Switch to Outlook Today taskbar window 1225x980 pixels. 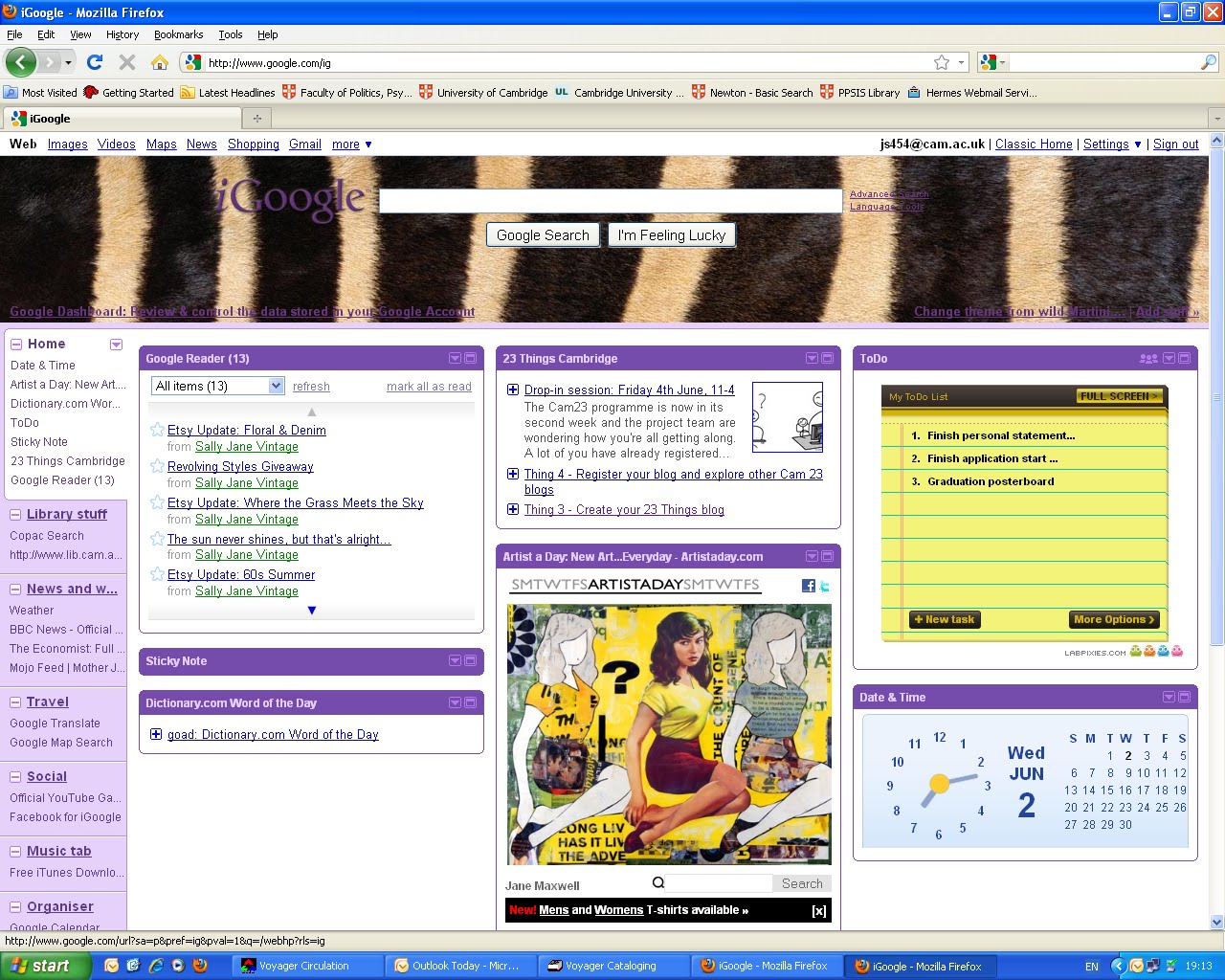pos(461,966)
